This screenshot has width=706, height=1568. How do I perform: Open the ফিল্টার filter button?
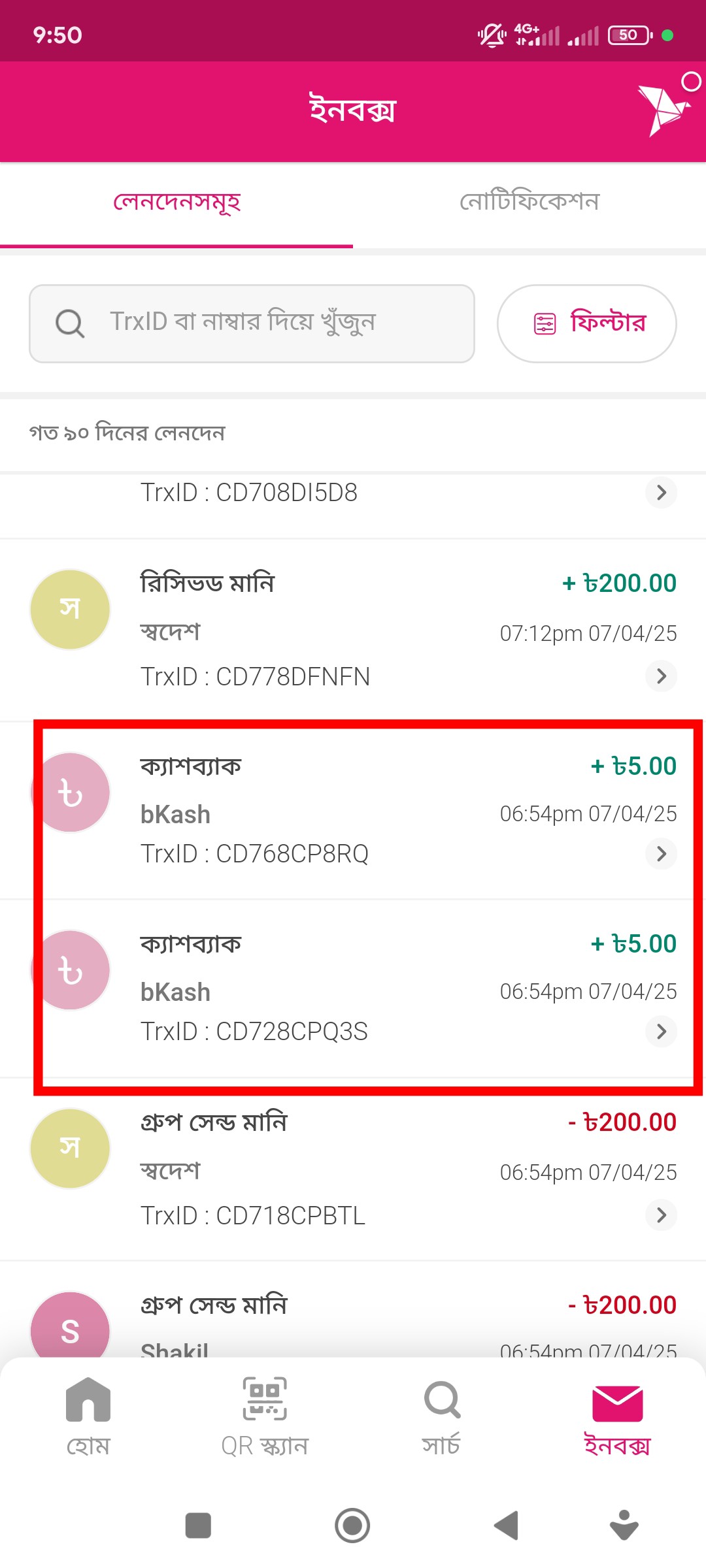click(586, 323)
